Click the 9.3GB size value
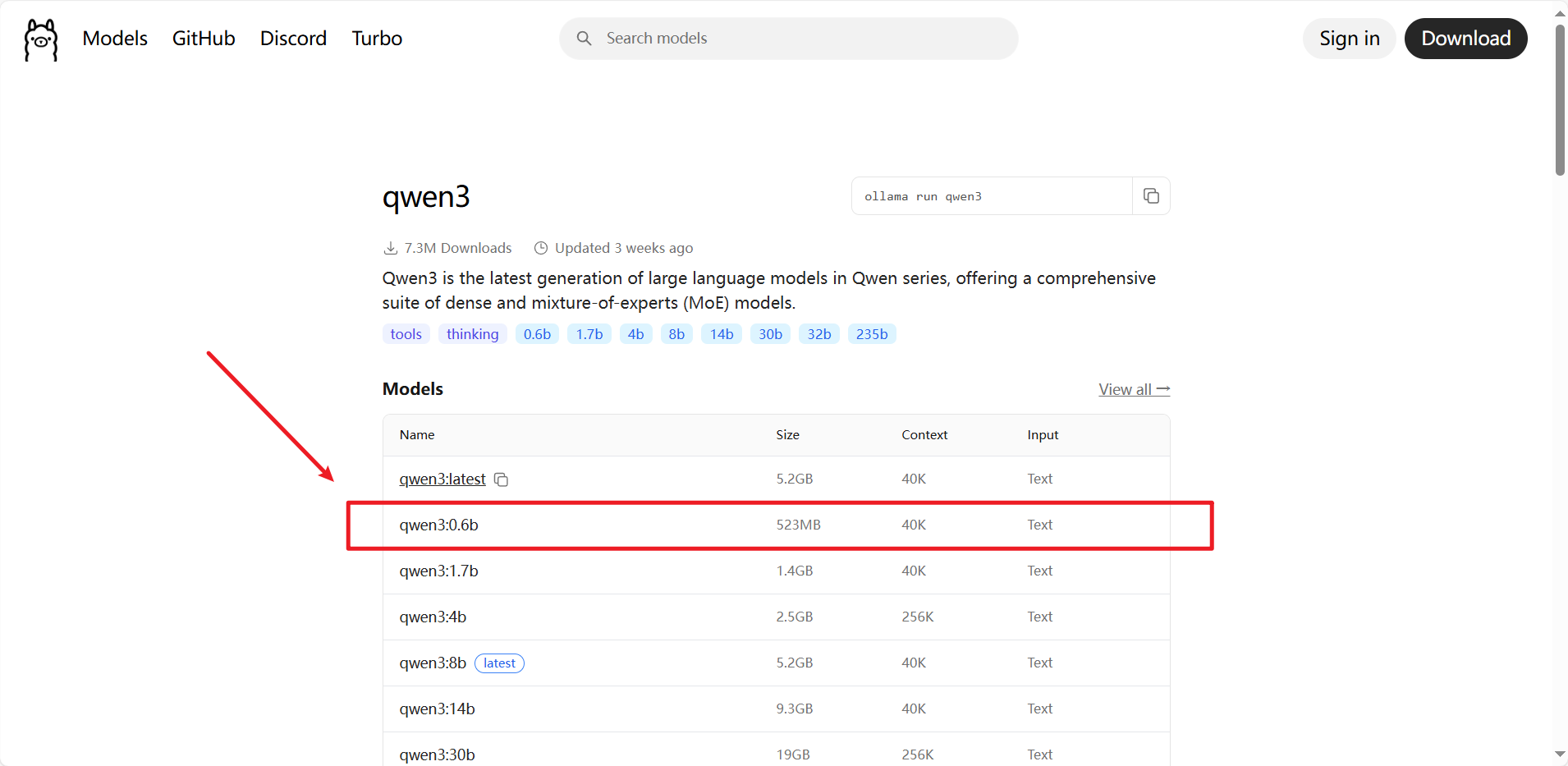This screenshot has width=1568, height=766. tap(794, 709)
